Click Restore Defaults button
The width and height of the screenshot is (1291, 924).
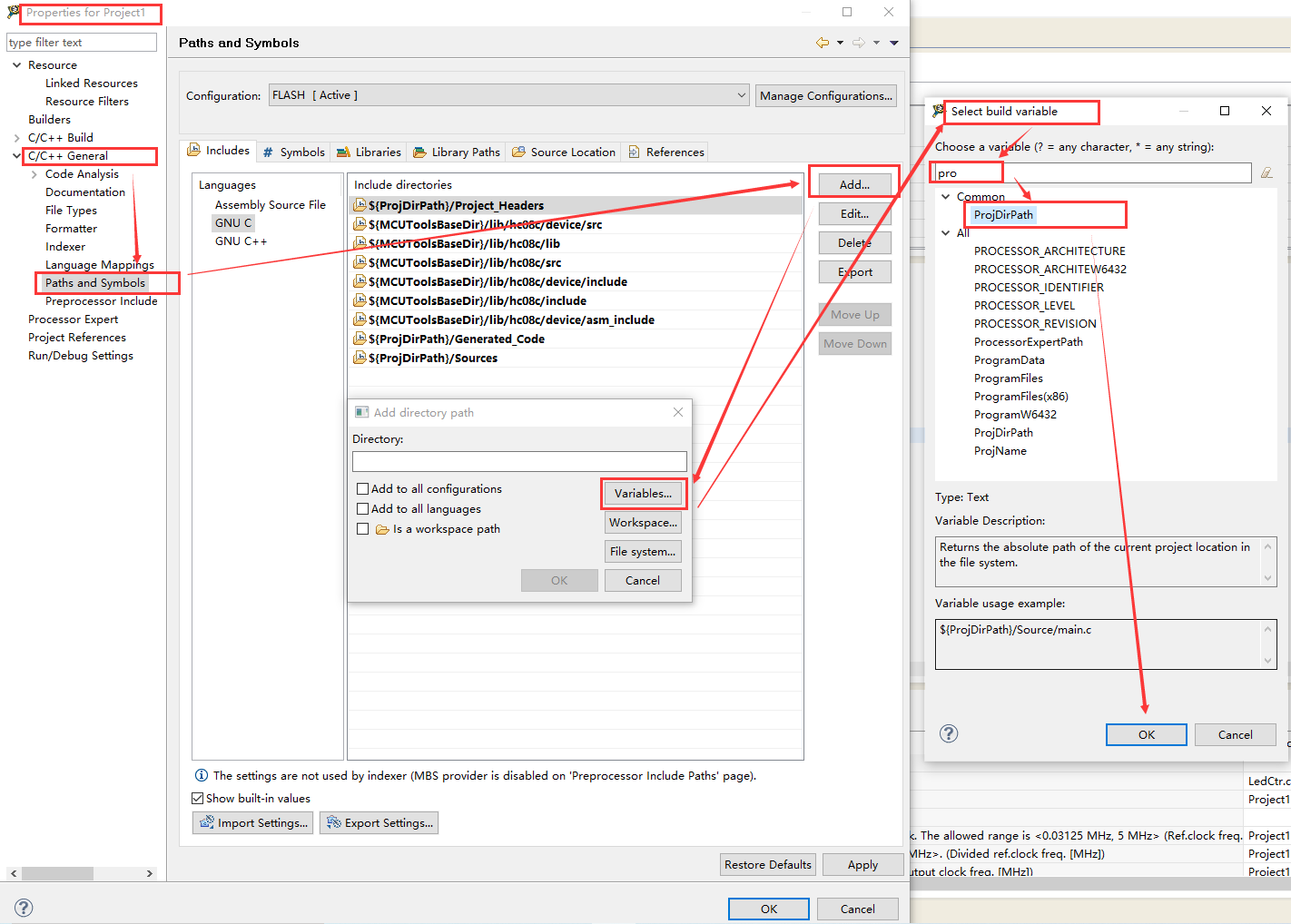(x=768, y=864)
